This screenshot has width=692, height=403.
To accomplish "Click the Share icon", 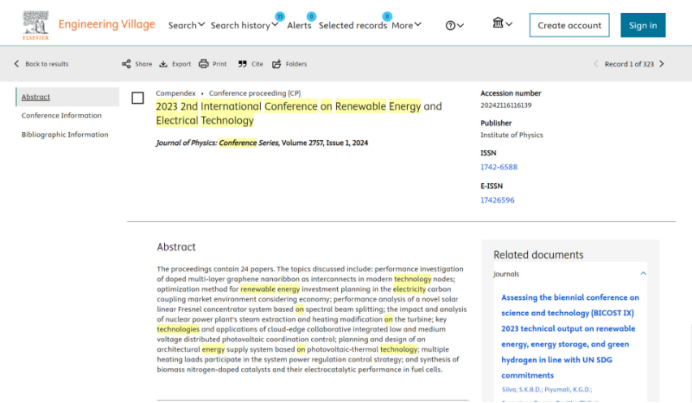I will click(126, 64).
